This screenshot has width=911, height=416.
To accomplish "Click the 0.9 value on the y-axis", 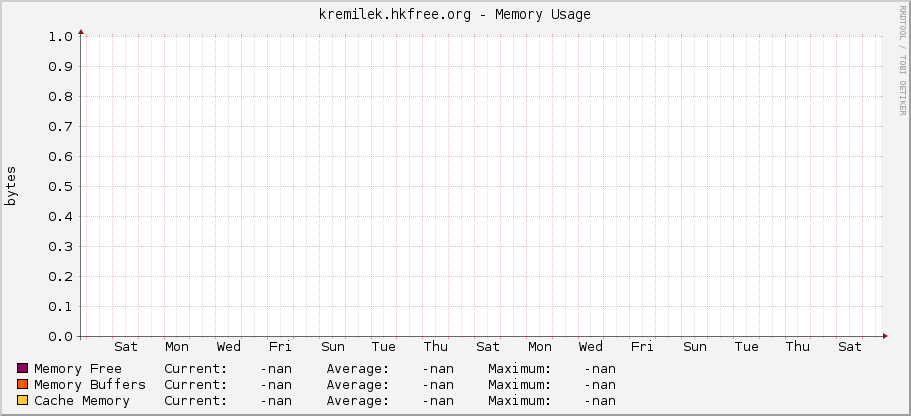I will (60, 67).
